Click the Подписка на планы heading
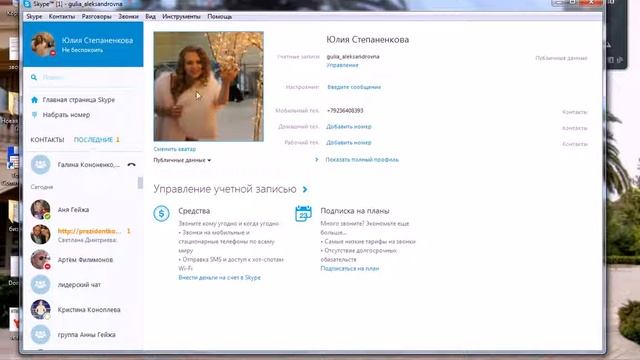This screenshot has height=360, width=640. pyautogui.click(x=355, y=211)
